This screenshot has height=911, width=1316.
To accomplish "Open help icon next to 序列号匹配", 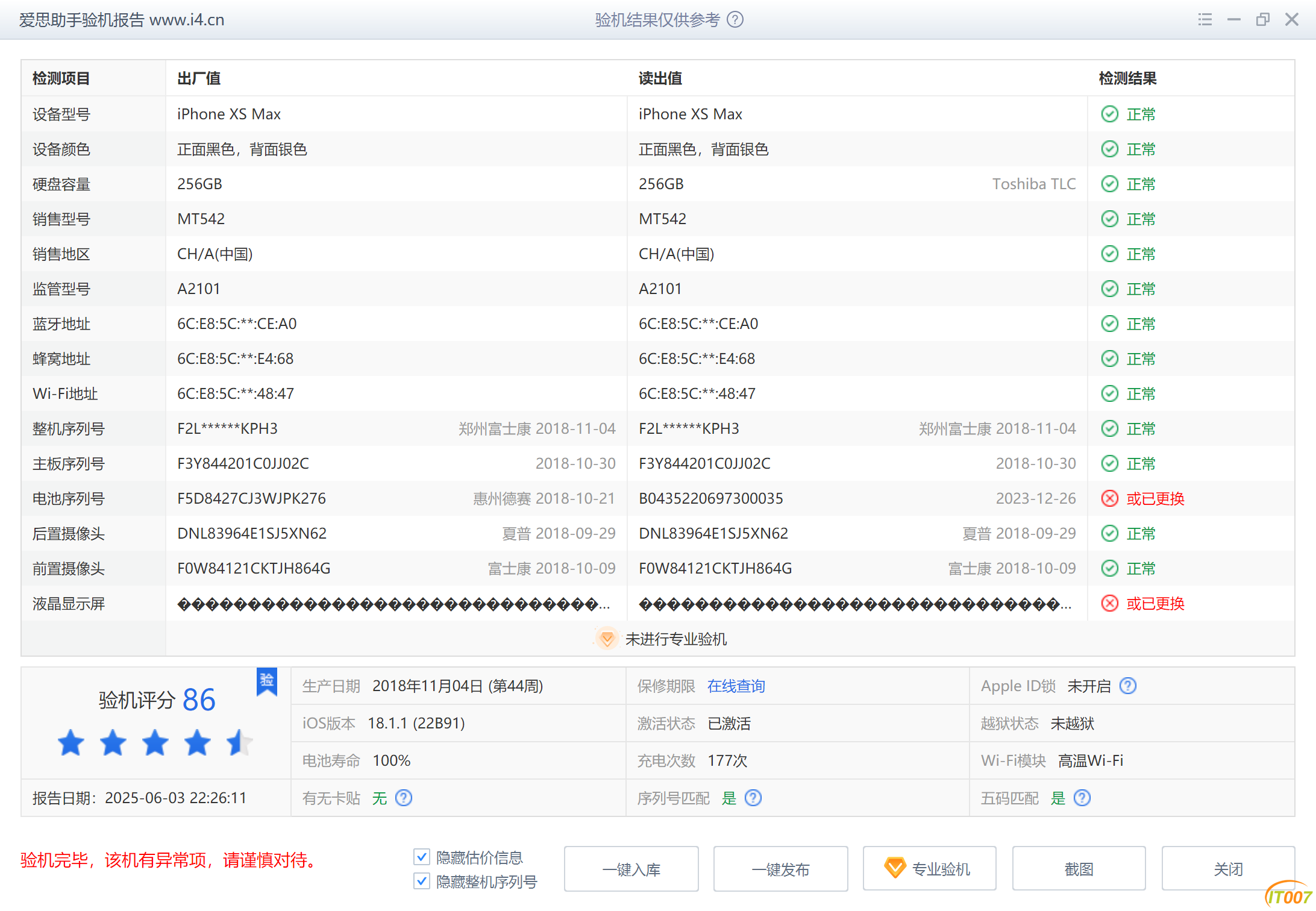I will 753,798.
